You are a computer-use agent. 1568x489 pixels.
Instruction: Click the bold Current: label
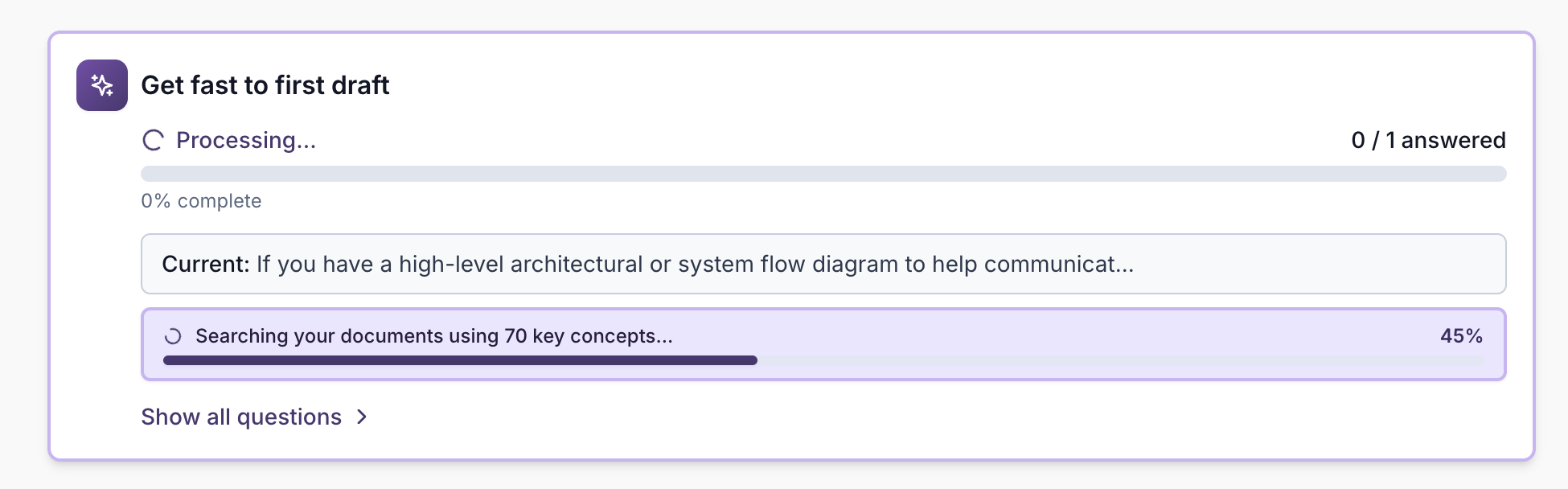click(206, 265)
